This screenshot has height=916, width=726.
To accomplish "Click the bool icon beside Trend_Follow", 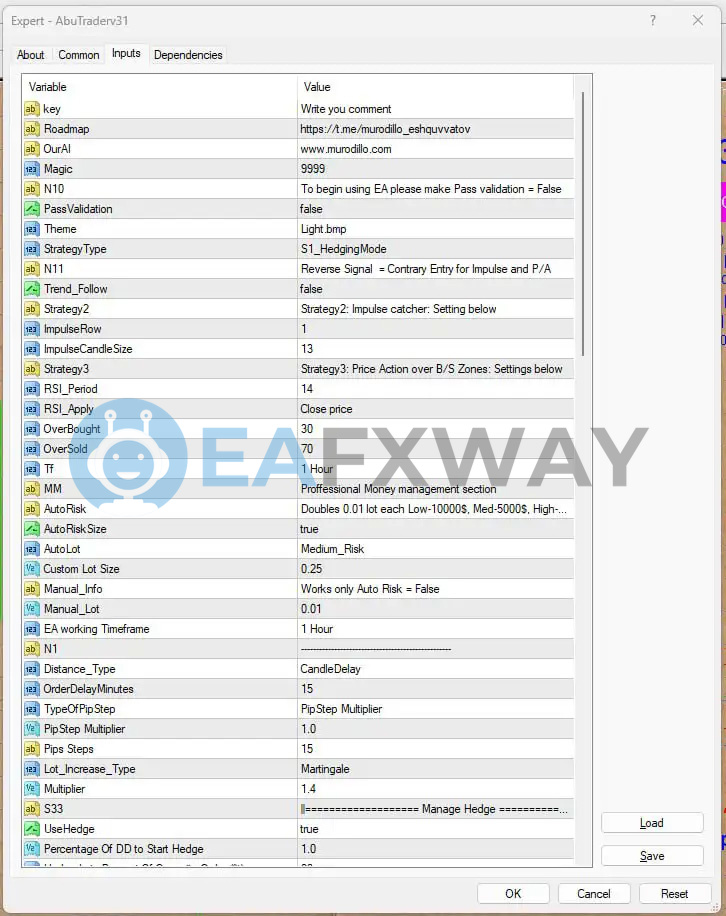I will [32, 289].
